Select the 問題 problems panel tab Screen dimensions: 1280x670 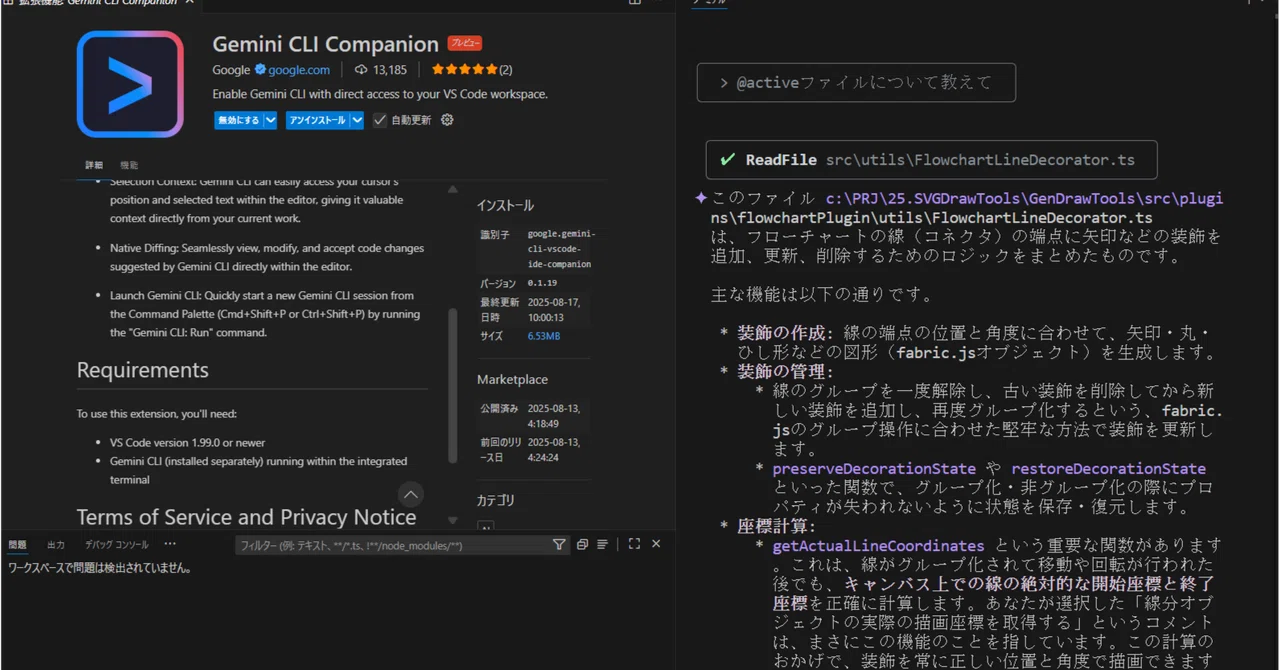(18, 545)
